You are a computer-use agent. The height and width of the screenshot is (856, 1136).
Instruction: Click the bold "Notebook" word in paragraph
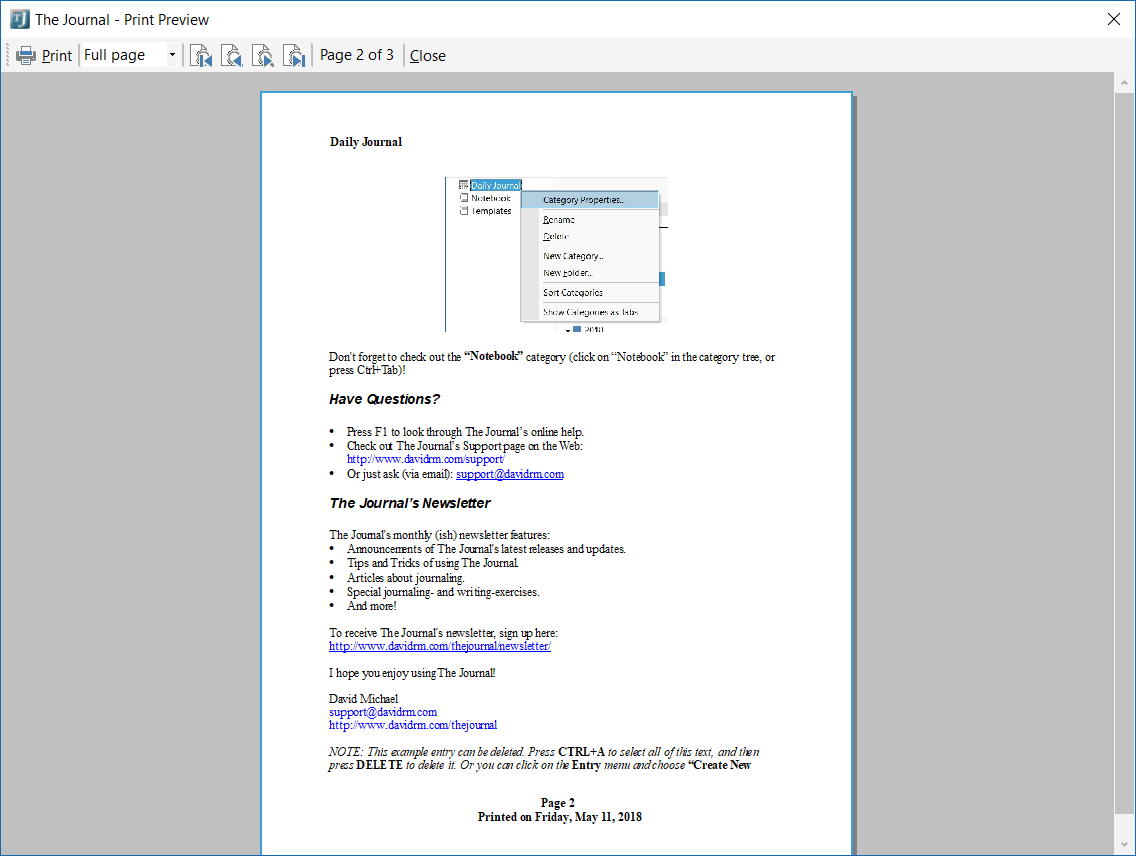[x=493, y=356]
